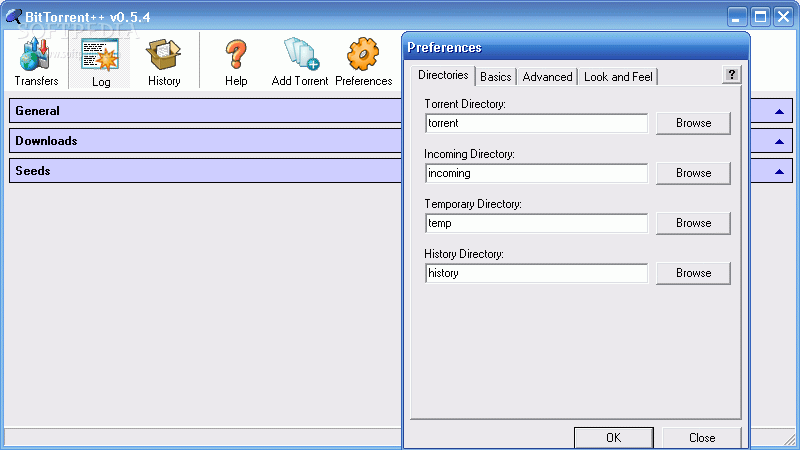Click the Close button in Preferences

click(702, 438)
